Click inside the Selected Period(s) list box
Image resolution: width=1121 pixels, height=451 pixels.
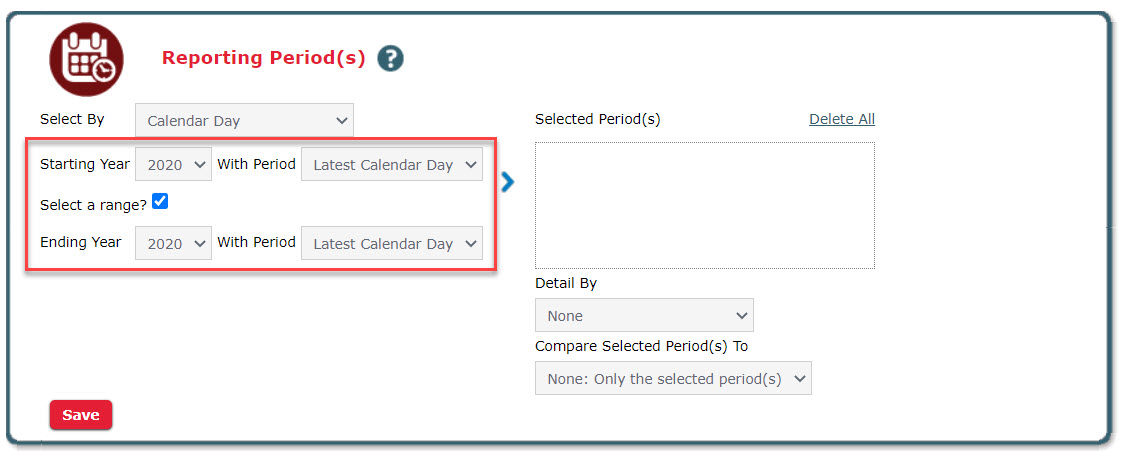(704, 205)
